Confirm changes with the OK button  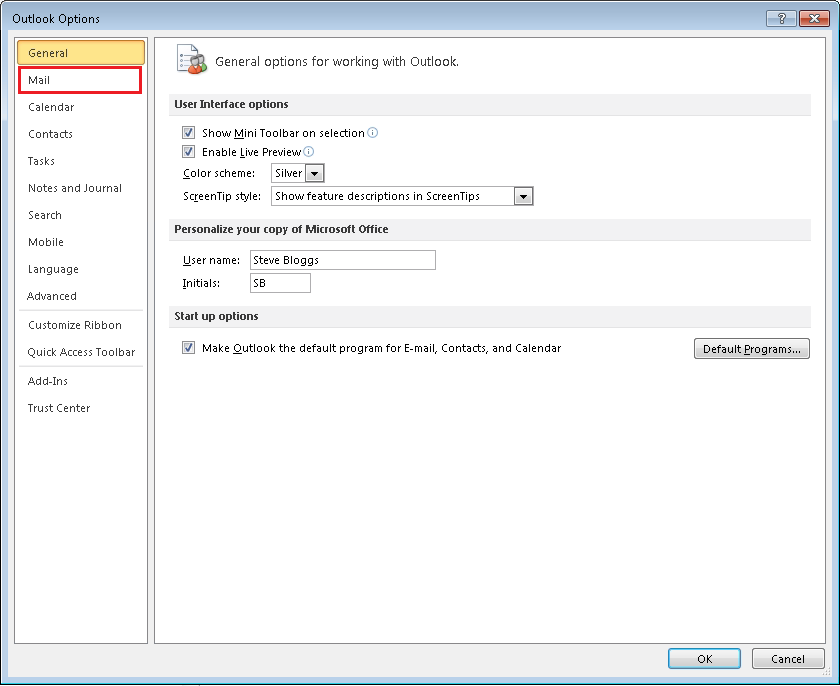(x=704, y=659)
